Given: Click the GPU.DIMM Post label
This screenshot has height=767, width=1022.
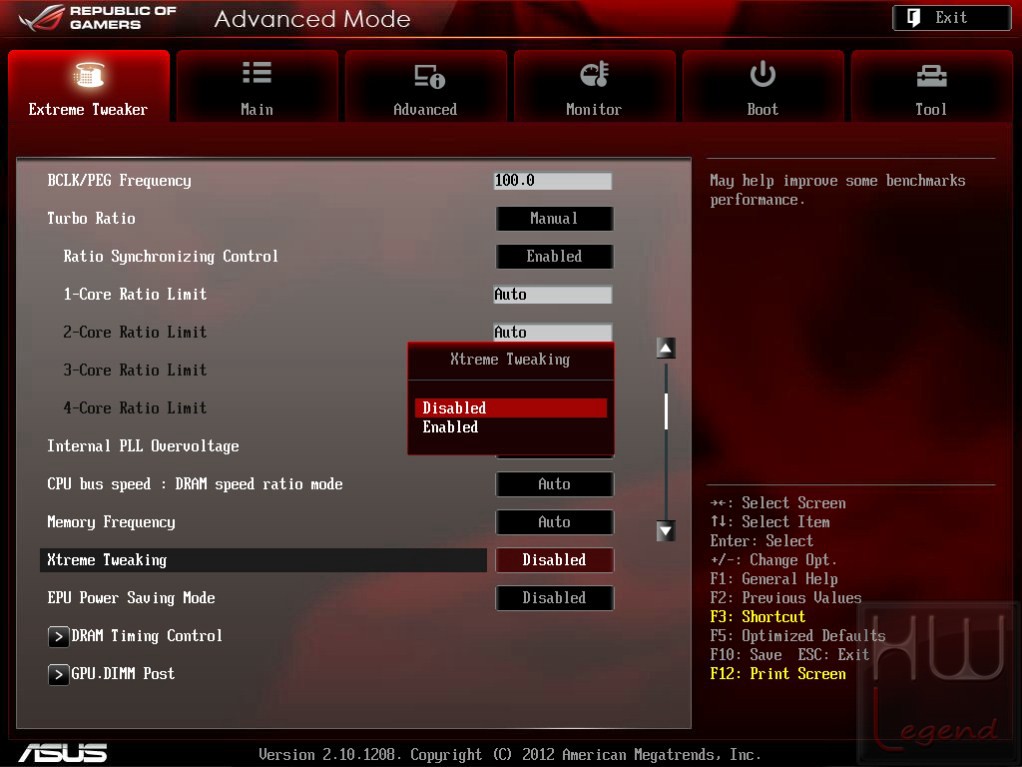Looking at the screenshot, I should pos(123,674).
